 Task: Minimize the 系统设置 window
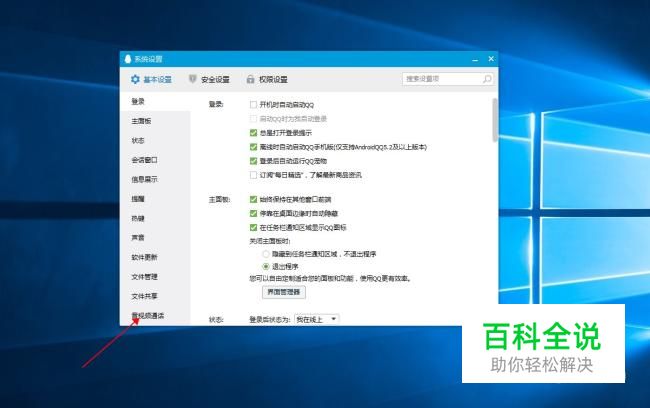tap(475, 59)
